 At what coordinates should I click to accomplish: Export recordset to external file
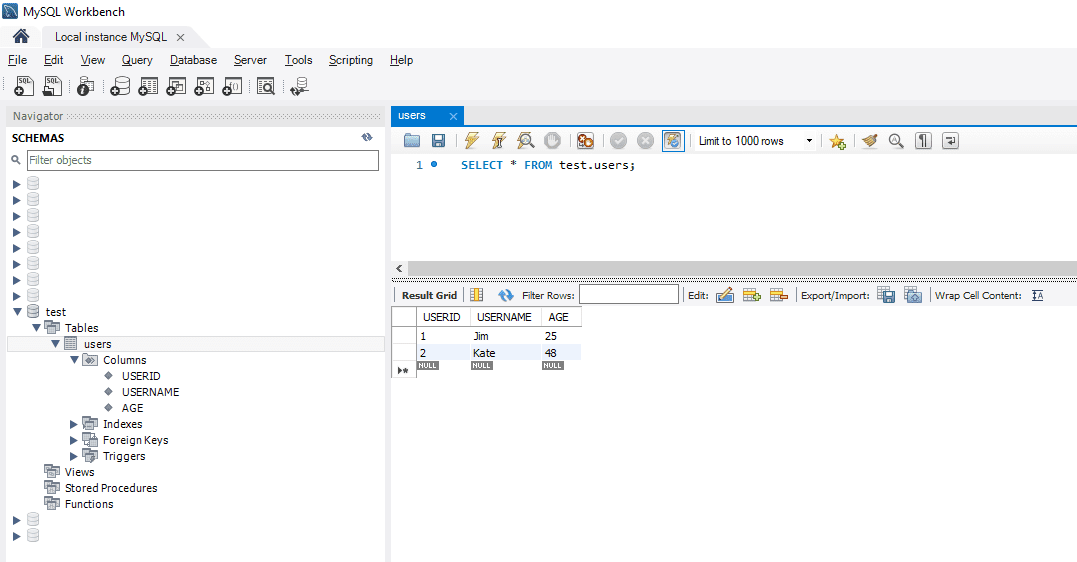click(x=886, y=295)
